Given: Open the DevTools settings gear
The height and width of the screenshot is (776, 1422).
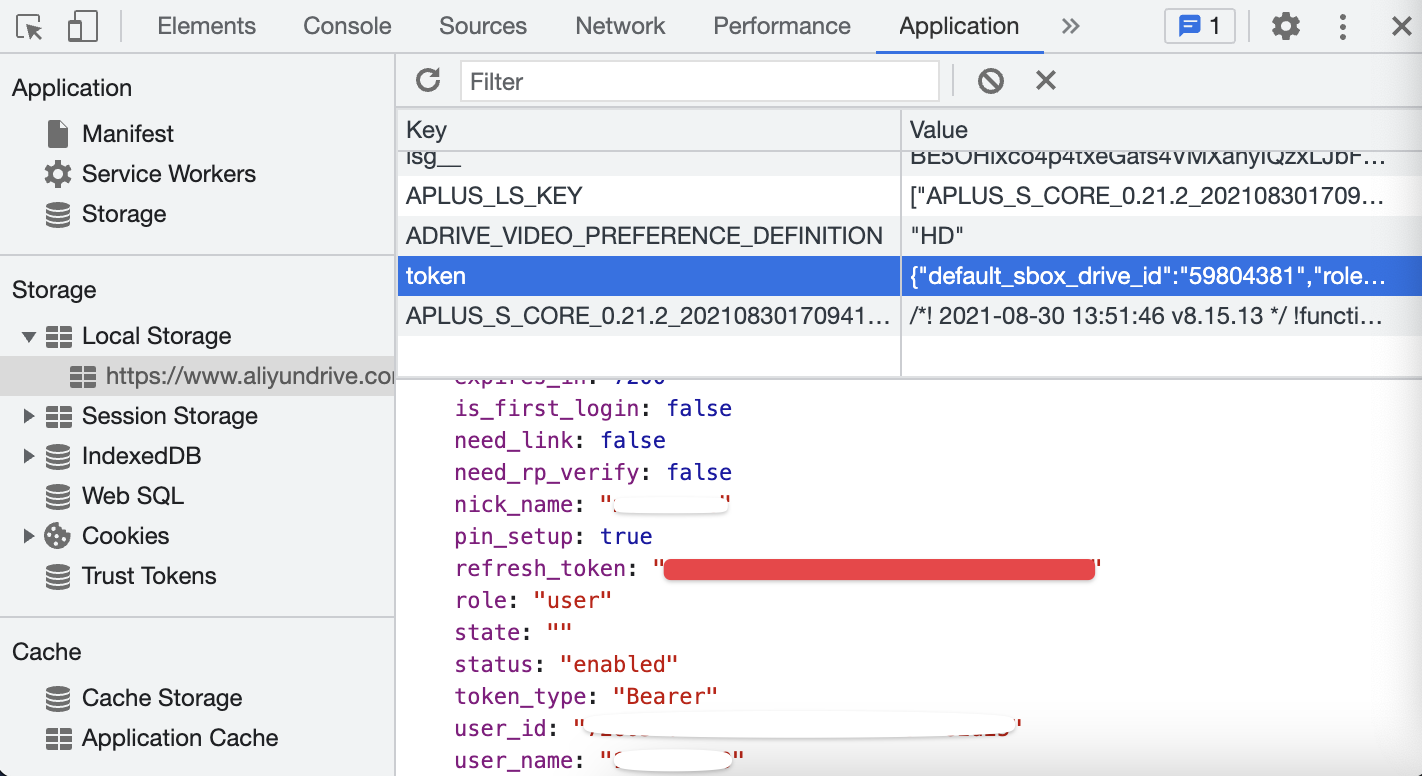Looking at the screenshot, I should coord(1284,26).
